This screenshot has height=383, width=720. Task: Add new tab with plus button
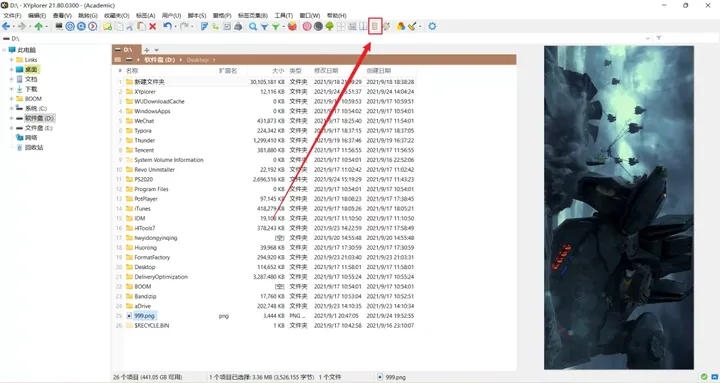146,50
